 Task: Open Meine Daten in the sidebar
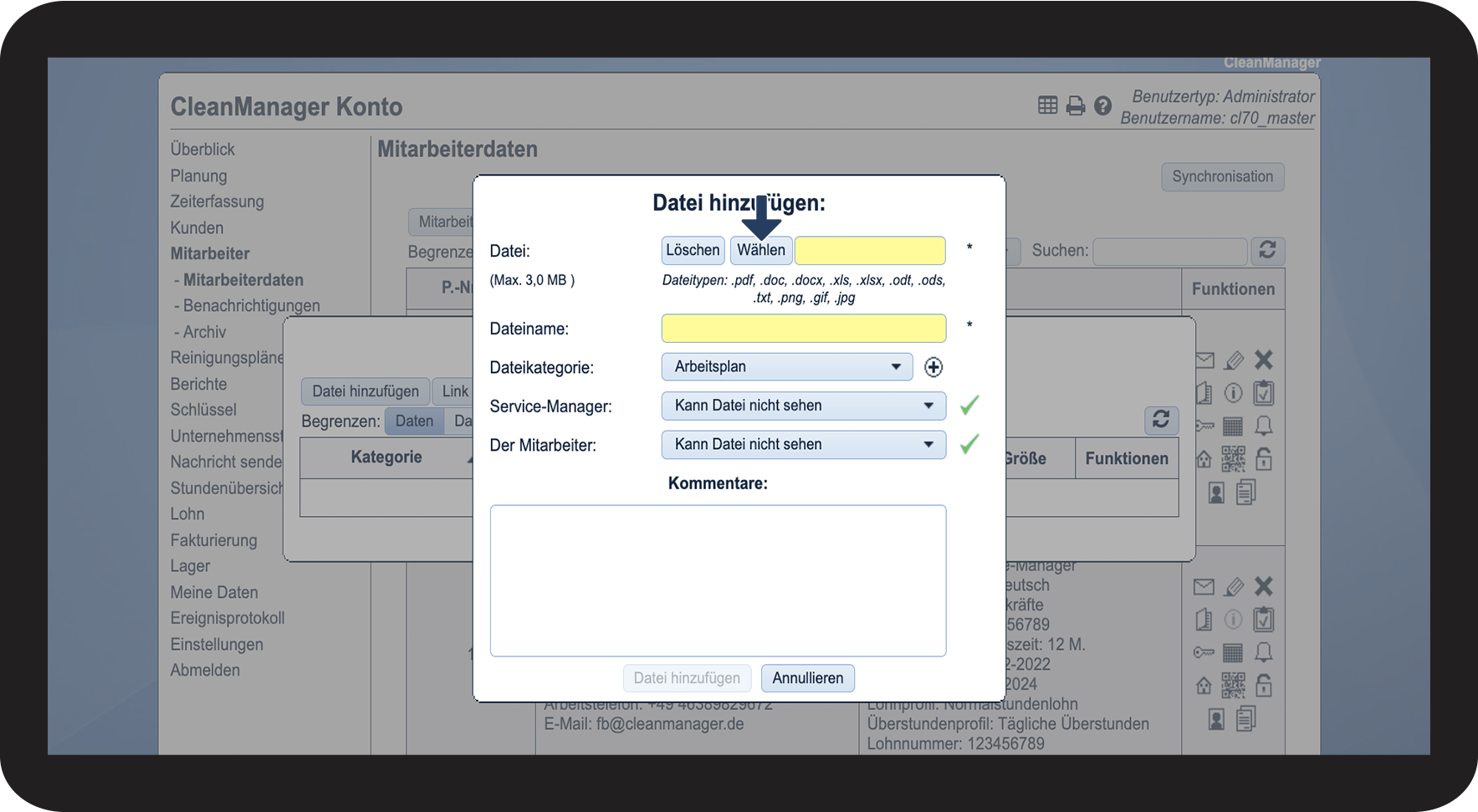point(214,592)
